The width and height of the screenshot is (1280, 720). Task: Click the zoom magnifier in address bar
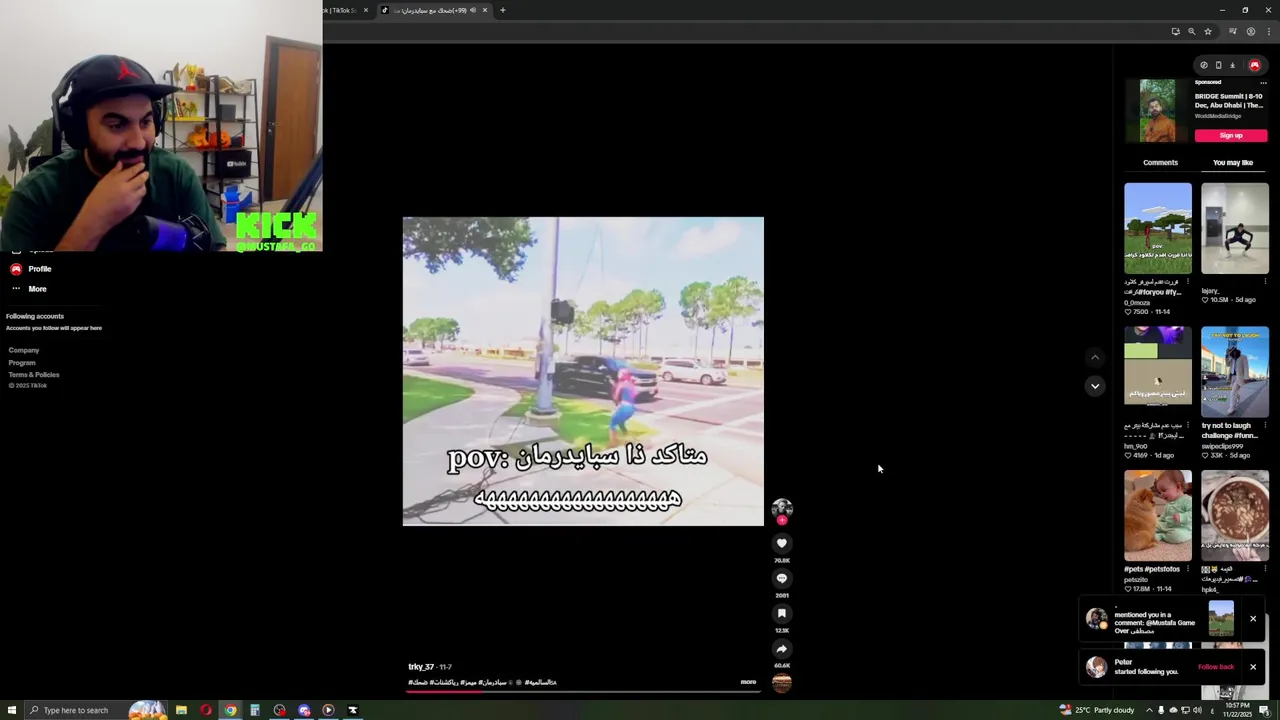click(1191, 32)
